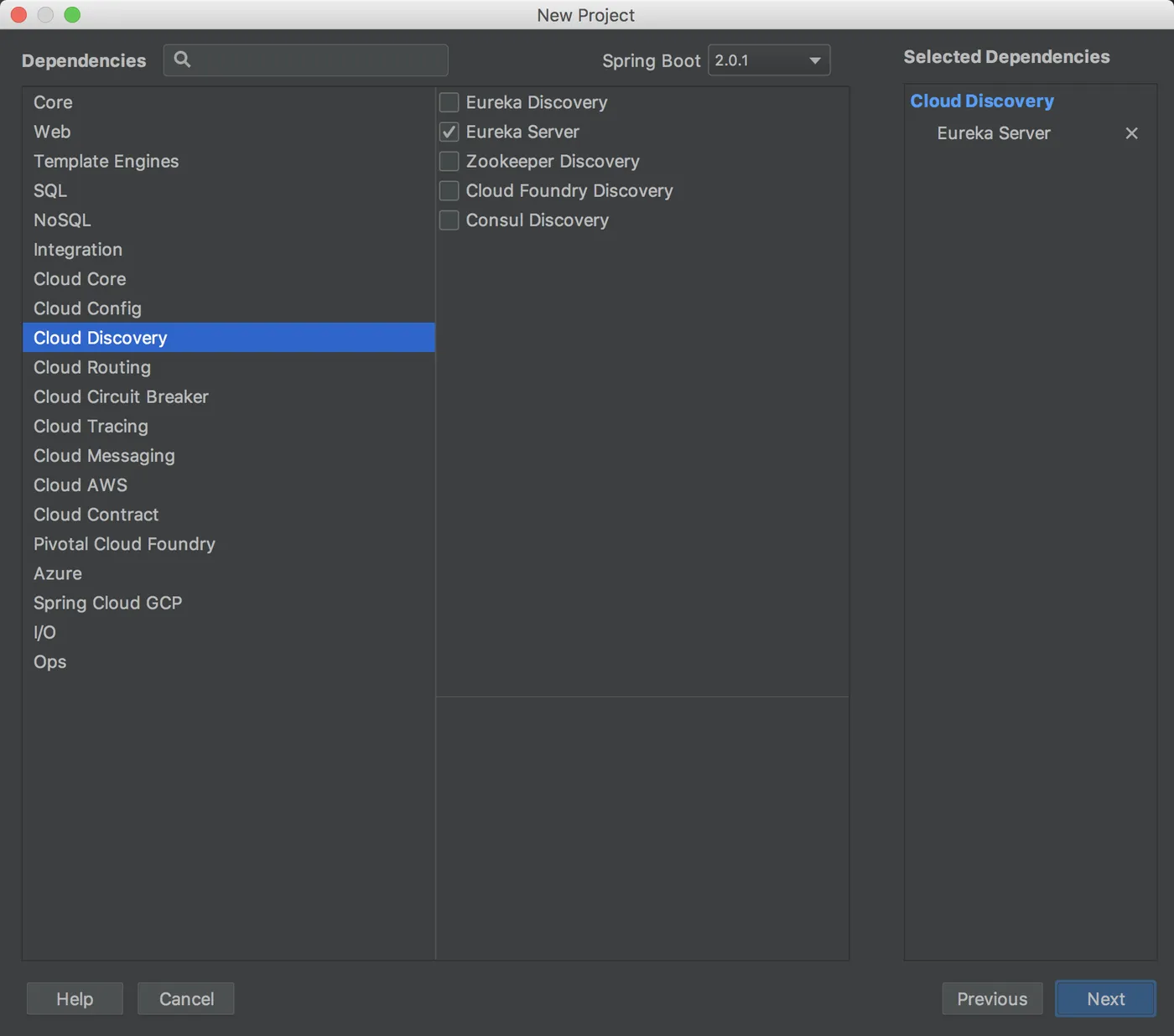
Task: Focus the dependencies search field
Action: pos(319,60)
